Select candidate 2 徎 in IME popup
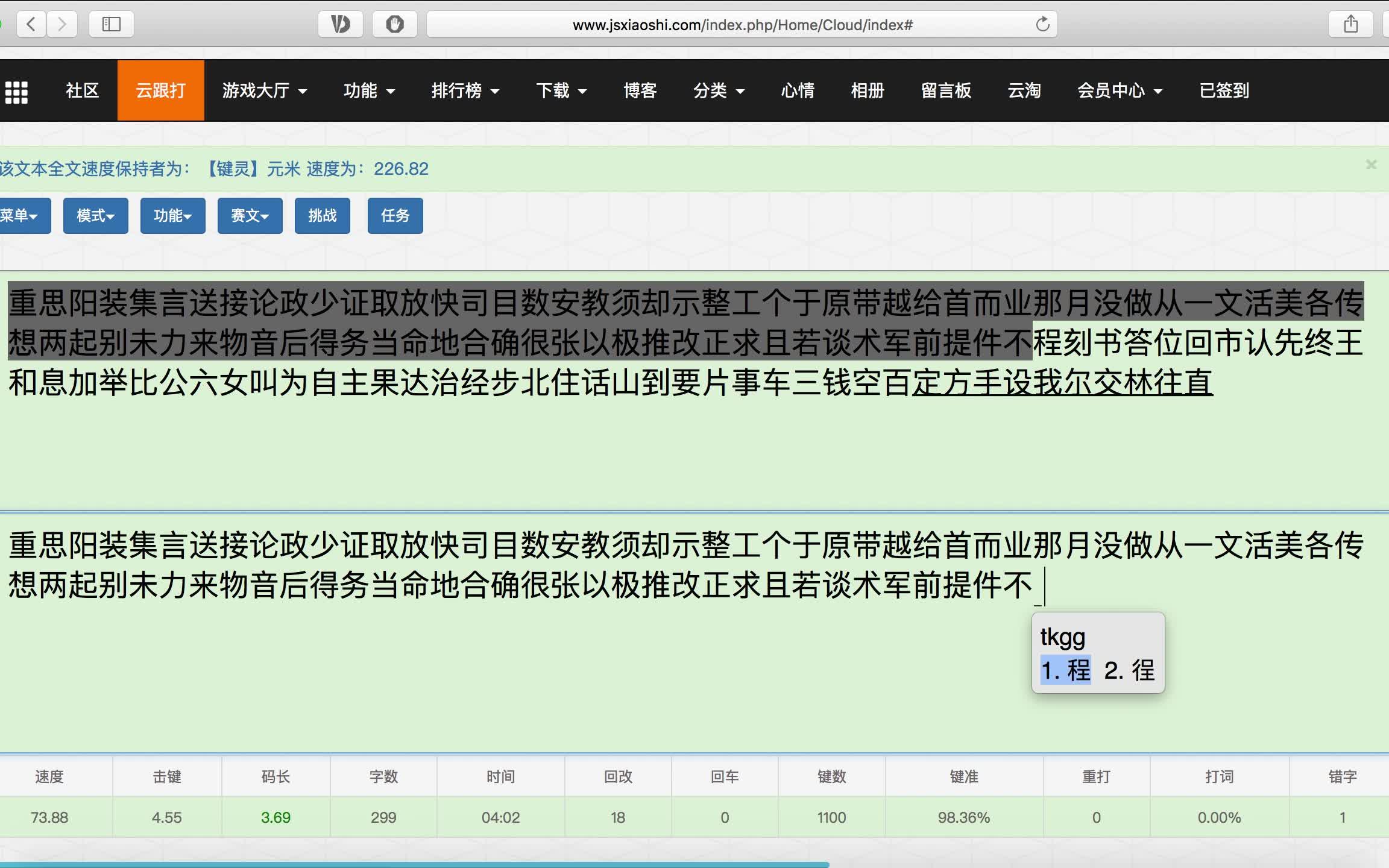The height and width of the screenshot is (868, 1389). tap(1129, 670)
